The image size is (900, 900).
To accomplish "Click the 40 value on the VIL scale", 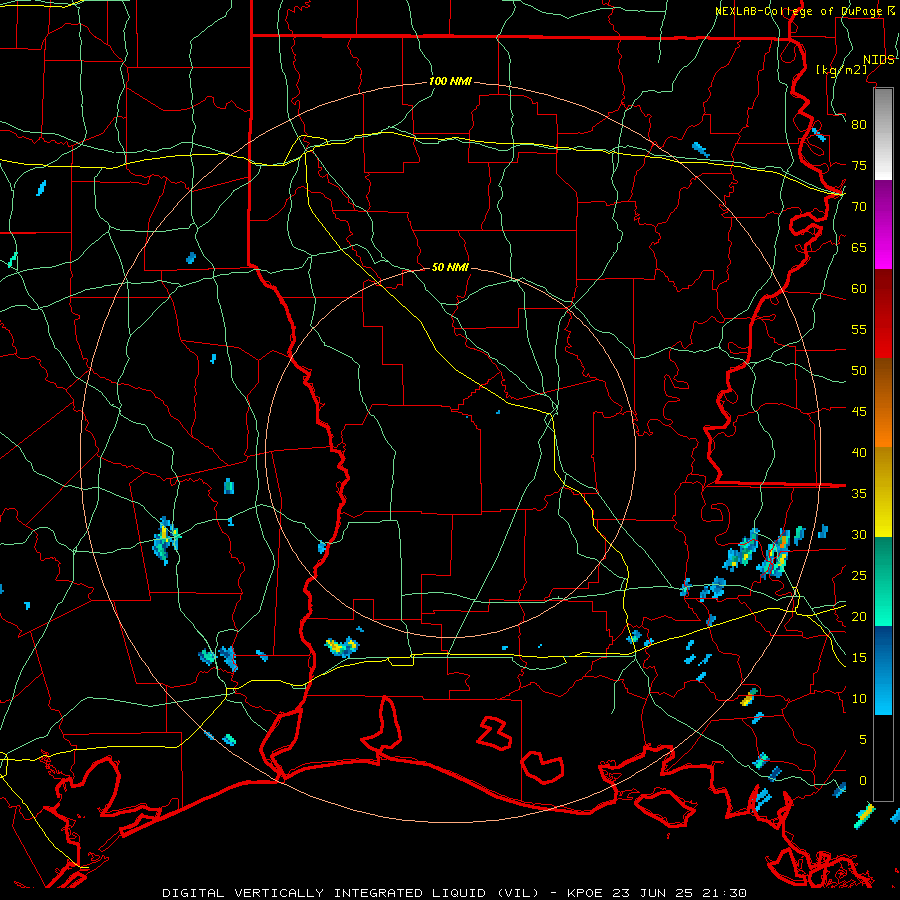I will pyautogui.click(x=859, y=453).
